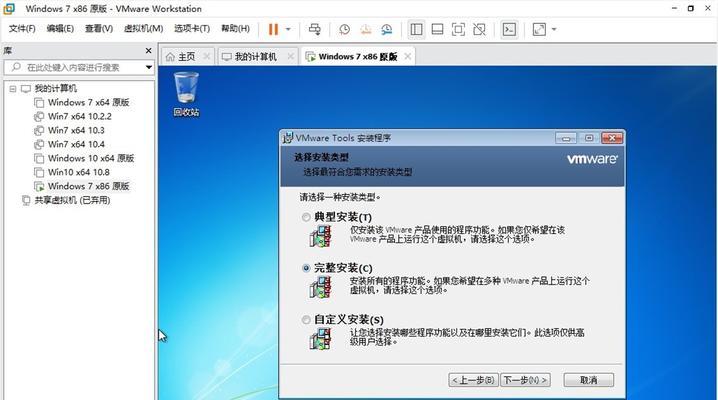
Task: Click the 取消 cancel button
Action: click(588, 380)
